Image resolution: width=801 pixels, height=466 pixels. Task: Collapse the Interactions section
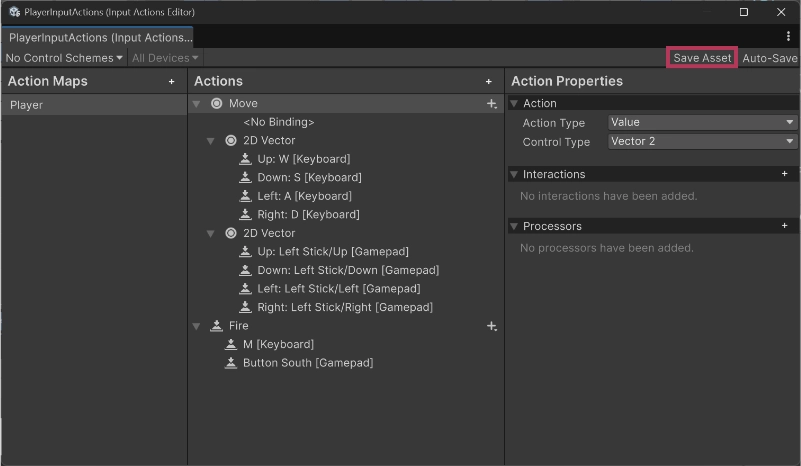coord(514,175)
